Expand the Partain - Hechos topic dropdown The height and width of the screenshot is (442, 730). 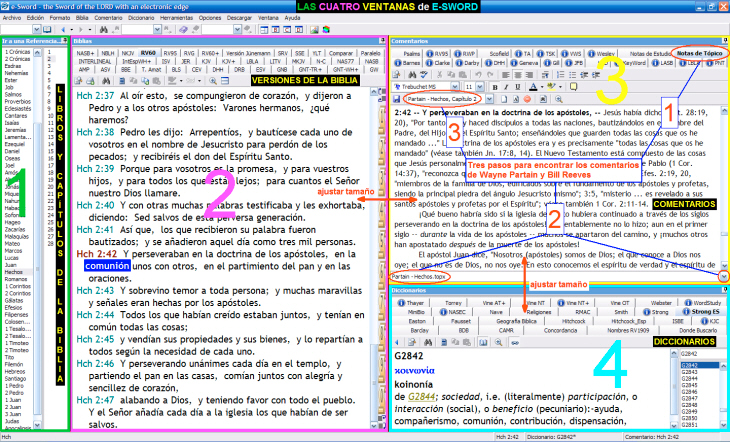click(489, 99)
